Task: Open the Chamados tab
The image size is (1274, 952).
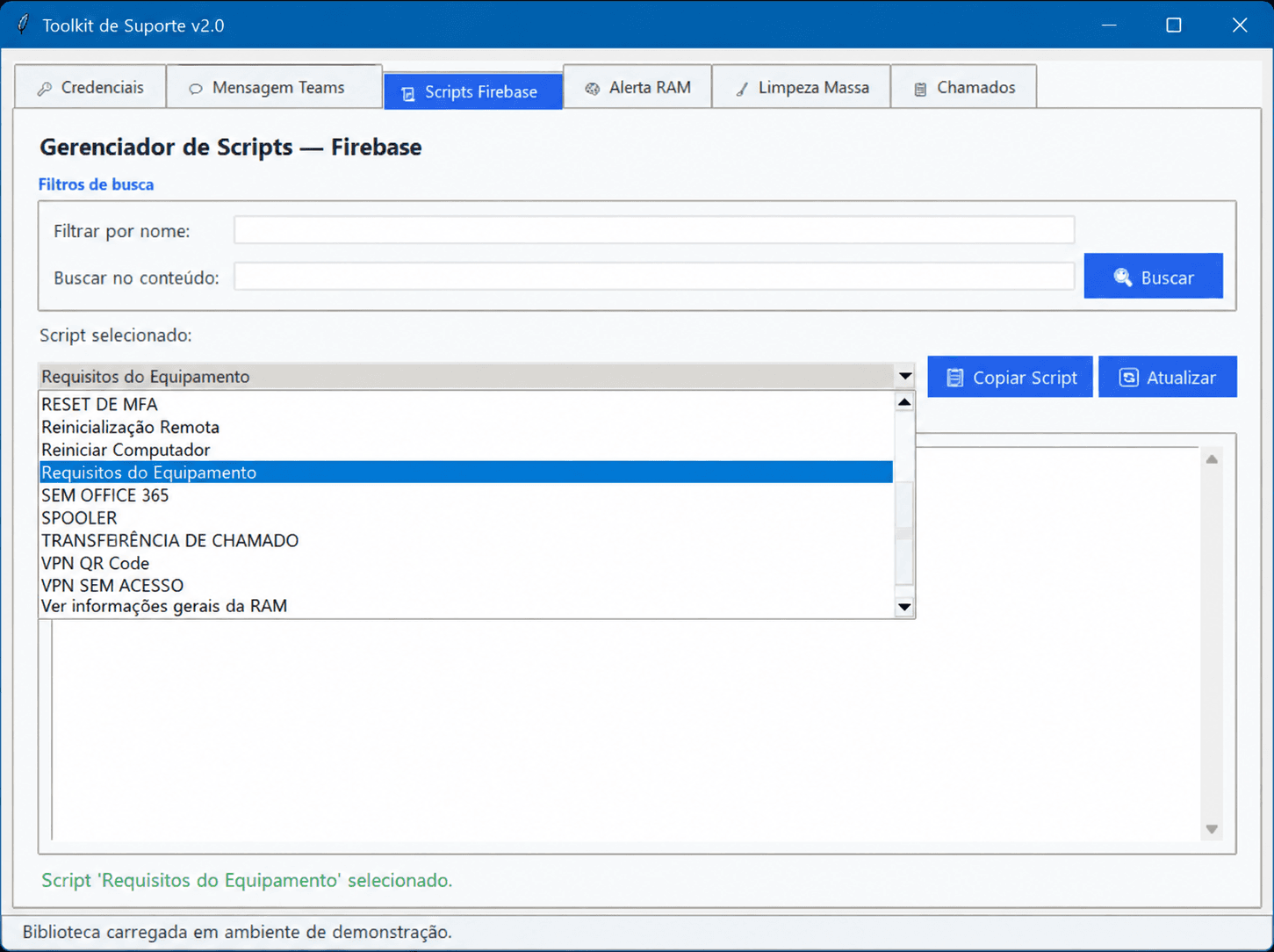Action: [x=964, y=87]
